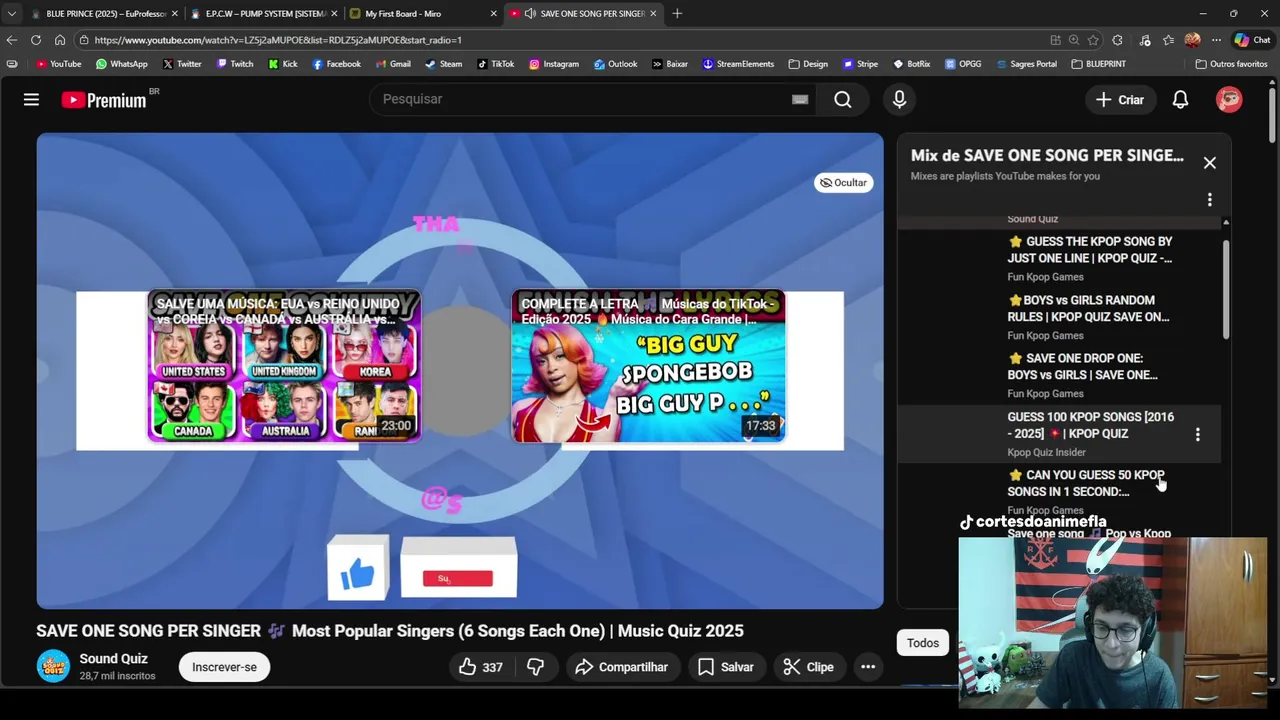Zoom page with magnifier in address bar
This screenshot has height=720, width=1280.
pos(1074,40)
